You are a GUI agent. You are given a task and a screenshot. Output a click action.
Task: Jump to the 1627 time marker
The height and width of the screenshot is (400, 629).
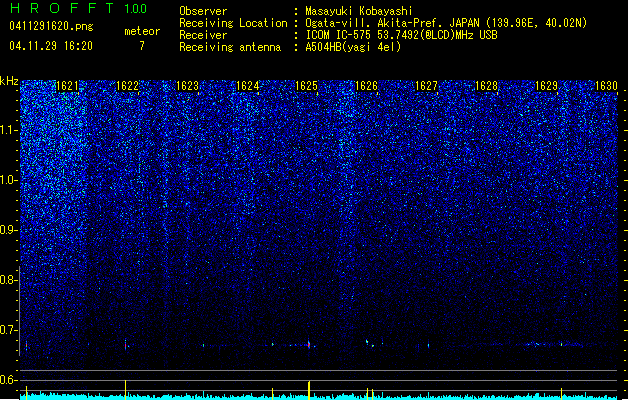point(426,86)
